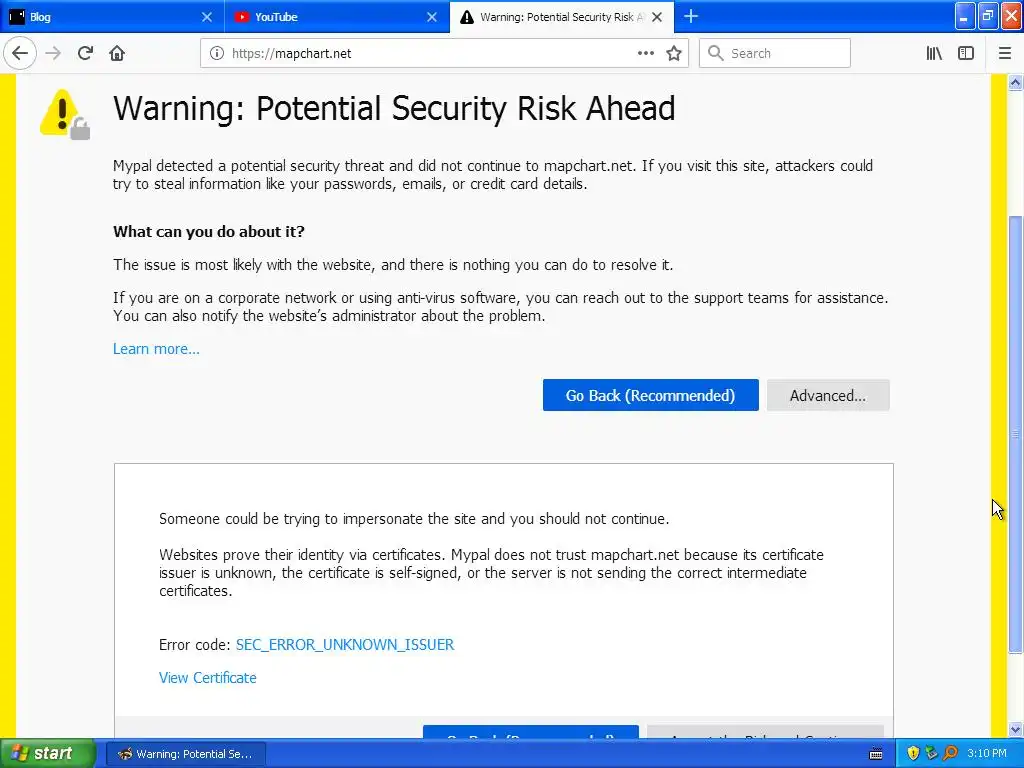
Task: Open the Library icon in toolbar
Action: [x=934, y=54]
